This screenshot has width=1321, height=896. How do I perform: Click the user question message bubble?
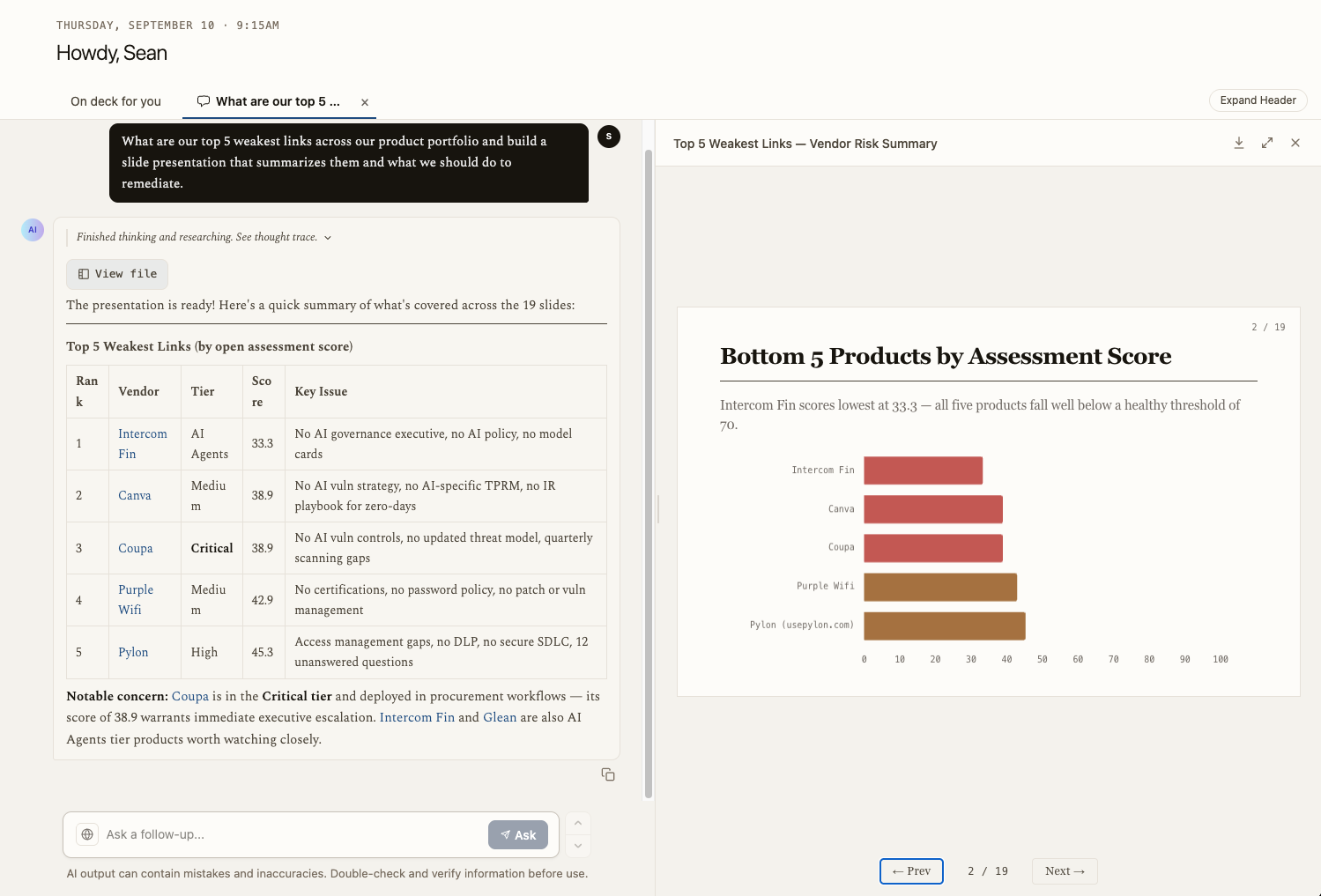point(349,163)
